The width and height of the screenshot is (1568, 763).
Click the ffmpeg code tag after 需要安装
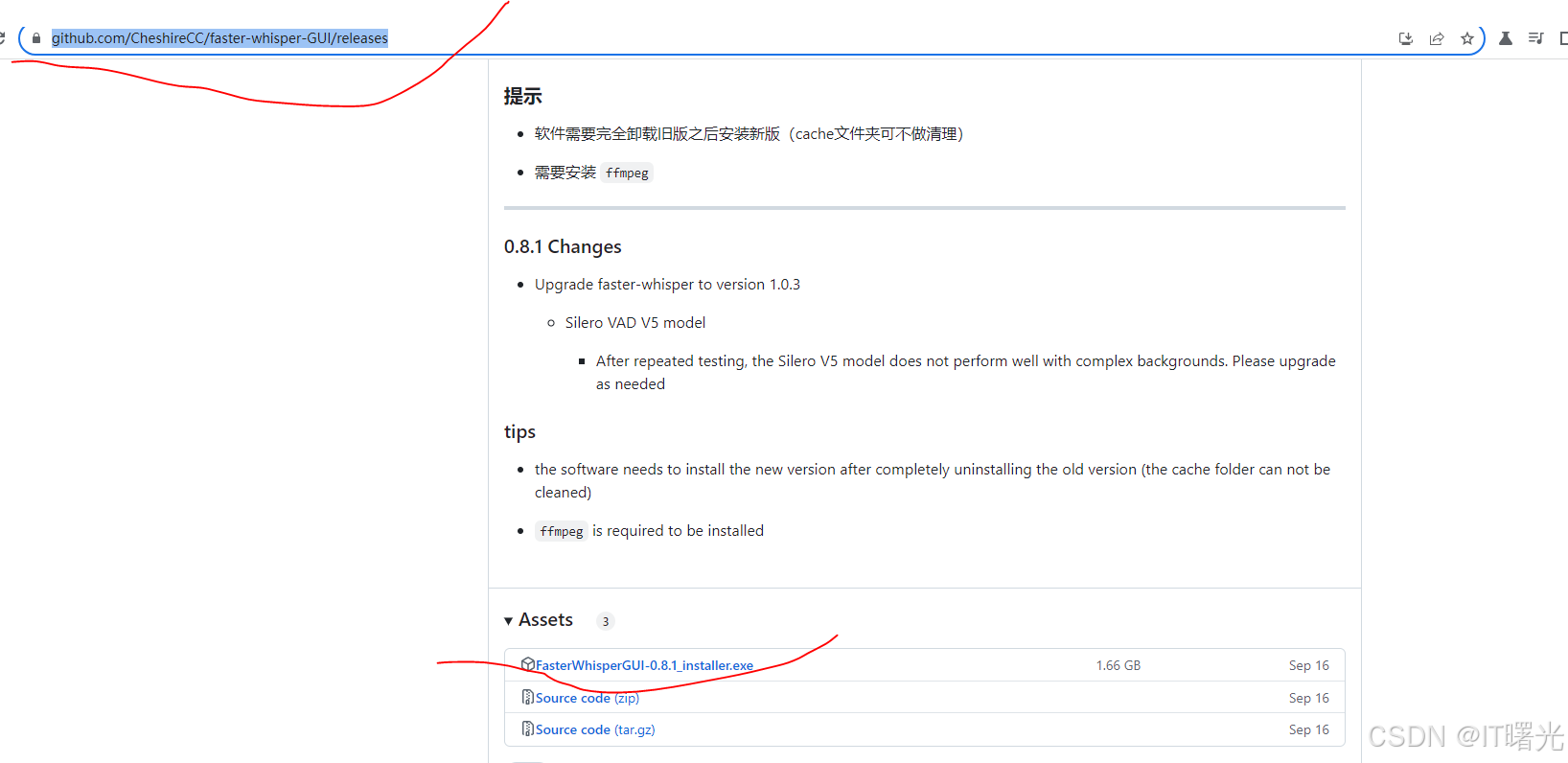[x=627, y=173]
